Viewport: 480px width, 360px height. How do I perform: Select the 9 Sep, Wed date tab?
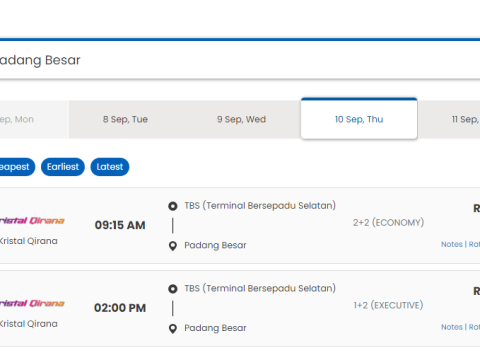click(x=242, y=119)
